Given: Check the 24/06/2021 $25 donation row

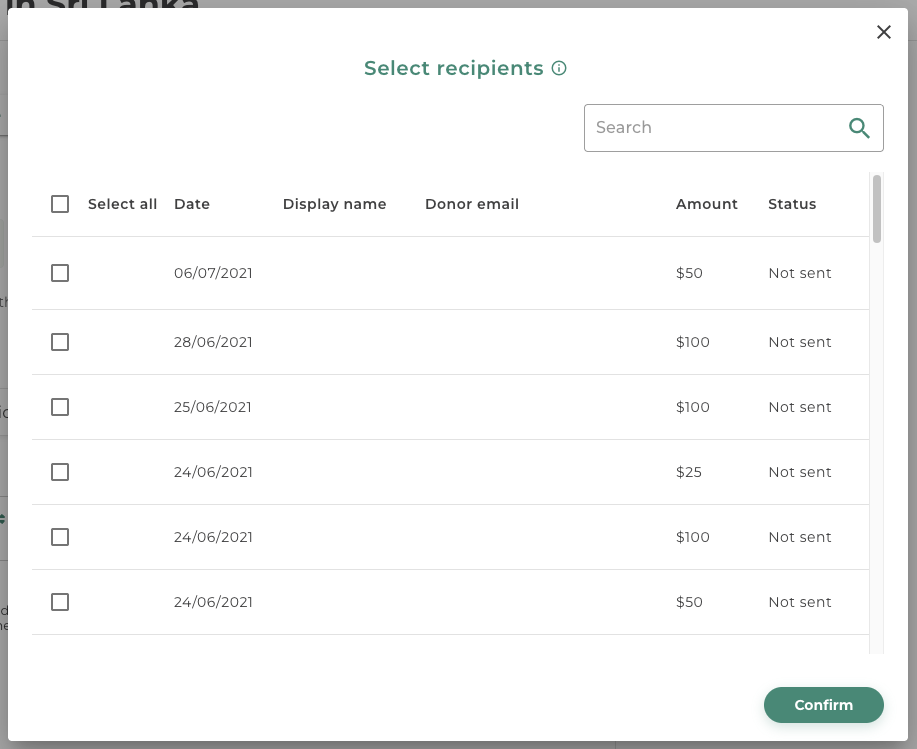Looking at the screenshot, I should (x=60, y=472).
